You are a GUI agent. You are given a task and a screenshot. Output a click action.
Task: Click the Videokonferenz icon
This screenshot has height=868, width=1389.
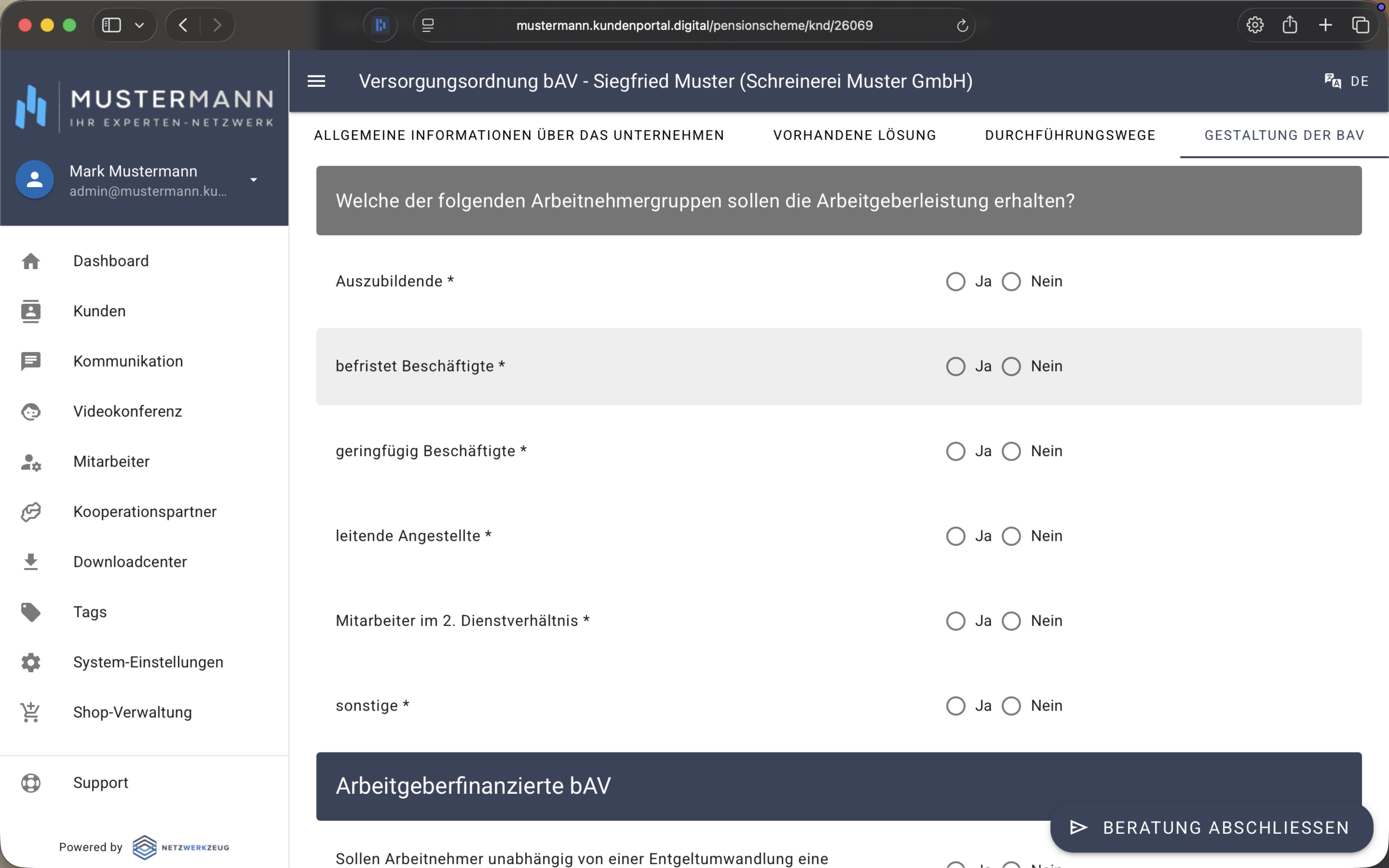tap(31, 412)
